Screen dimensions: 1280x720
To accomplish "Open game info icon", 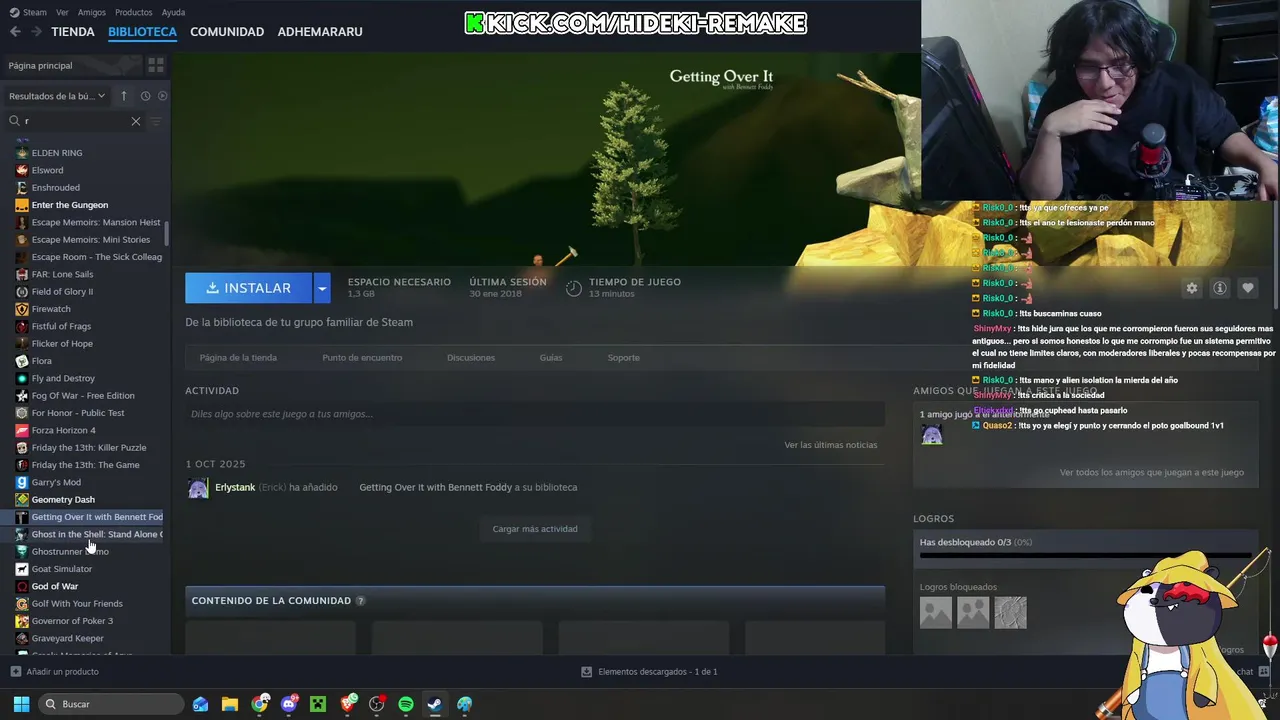I will 1220,288.
